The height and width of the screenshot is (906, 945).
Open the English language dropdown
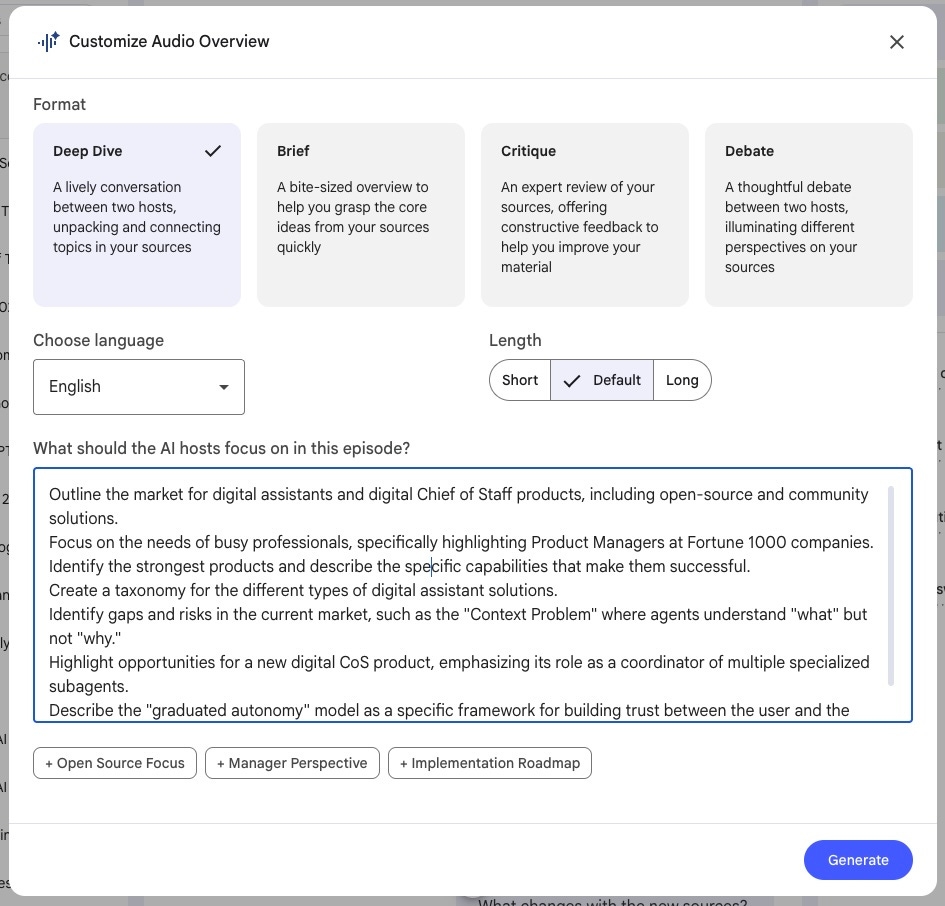139,387
